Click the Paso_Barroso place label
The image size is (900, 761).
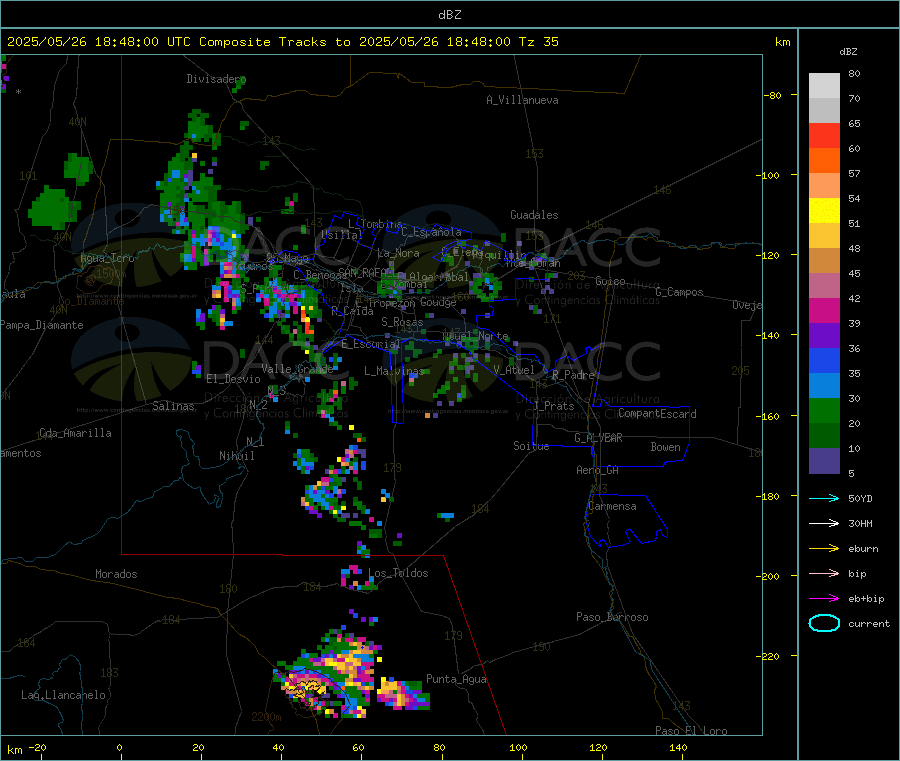pos(612,617)
